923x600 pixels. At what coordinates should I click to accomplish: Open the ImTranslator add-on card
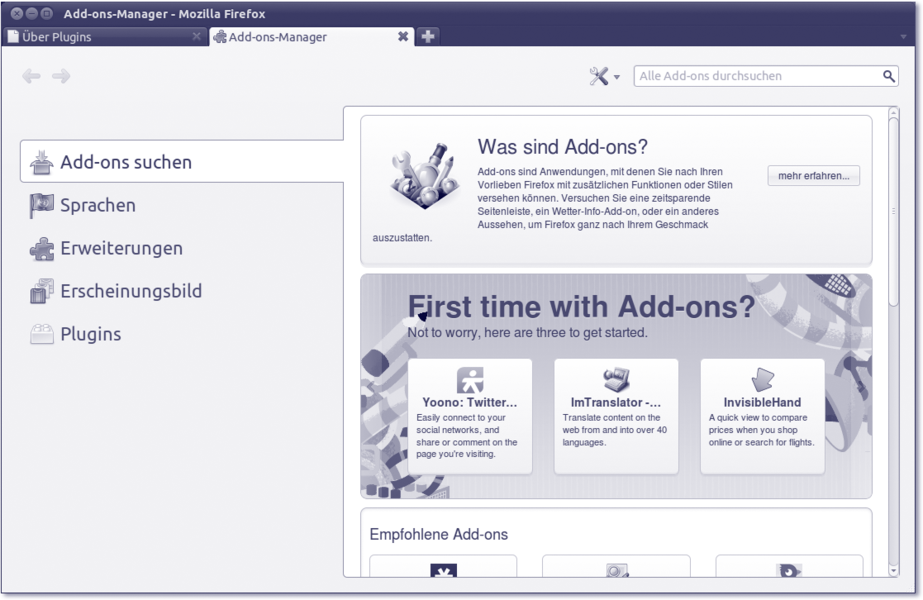616,416
